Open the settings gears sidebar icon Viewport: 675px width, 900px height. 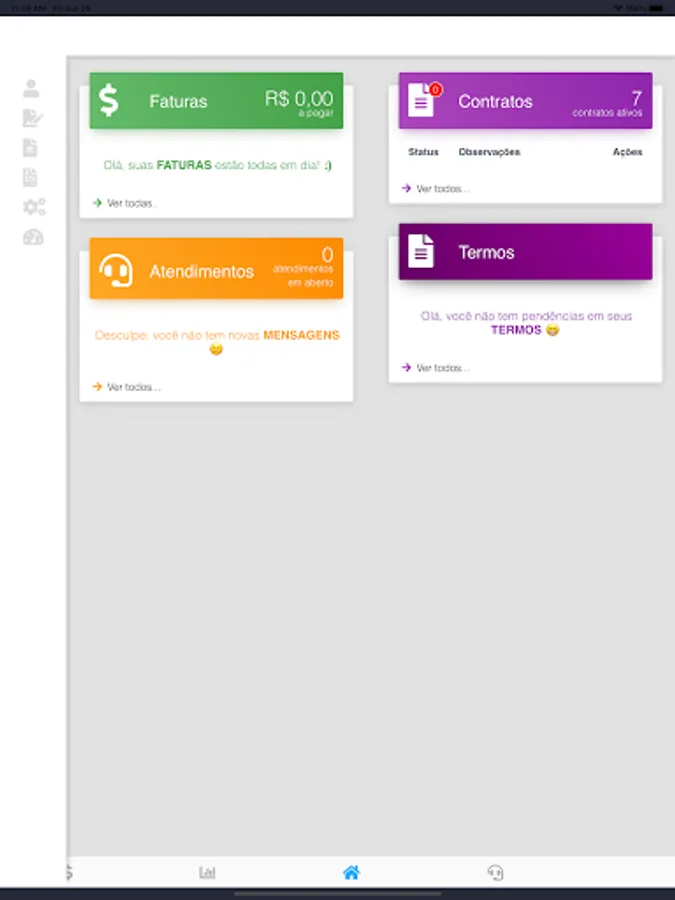pos(34,207)
